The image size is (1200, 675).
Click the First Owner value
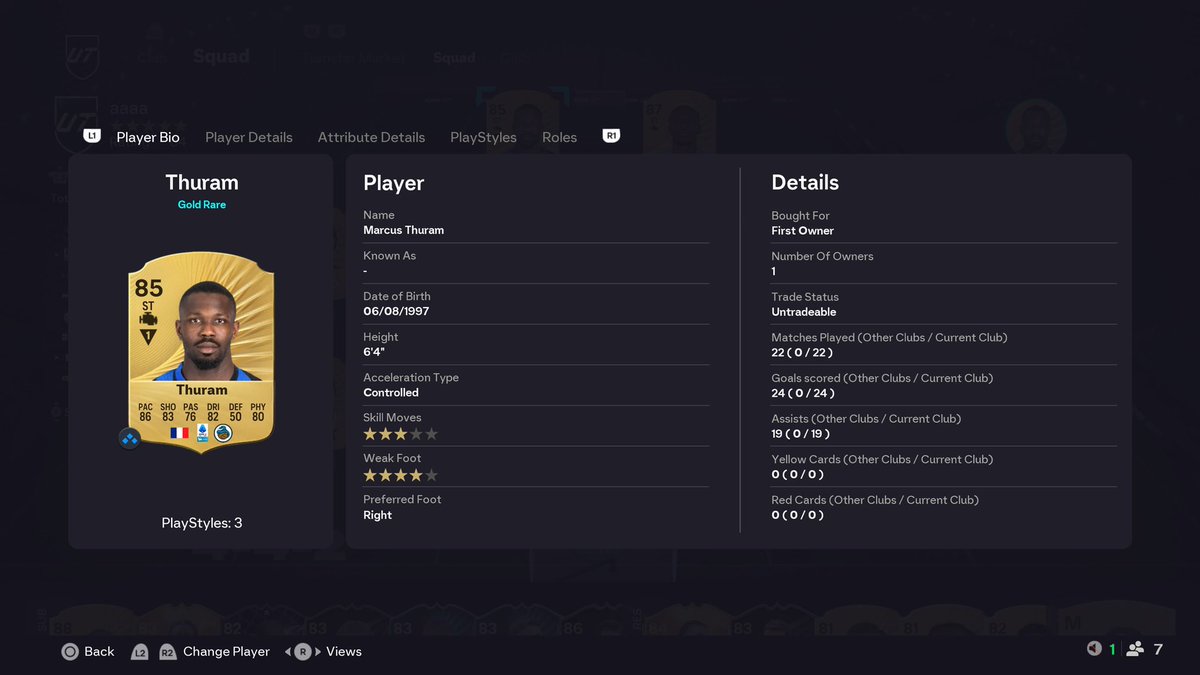(803, 231)
